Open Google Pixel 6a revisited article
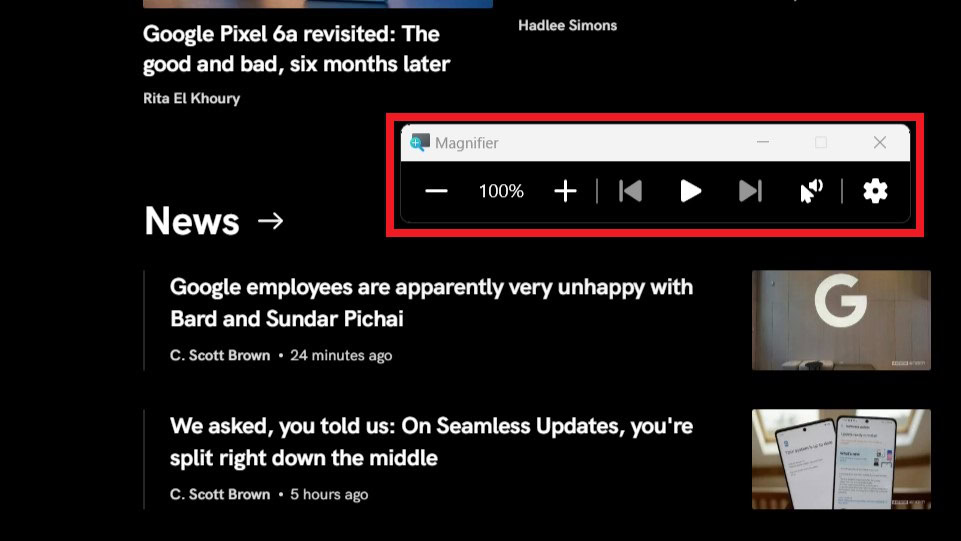Viewport: 961px width, 541px height. pyautogui.click(x=297, y=49)
